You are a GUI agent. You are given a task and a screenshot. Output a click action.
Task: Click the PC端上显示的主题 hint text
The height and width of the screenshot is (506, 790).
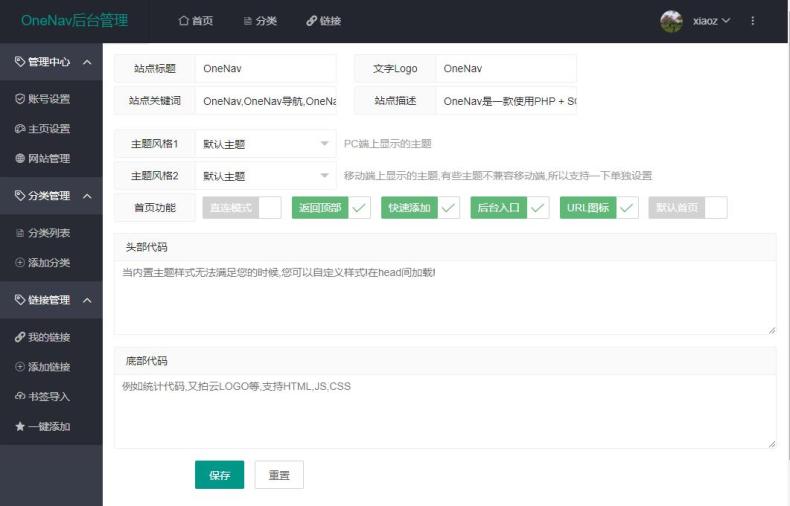click(387, 144)
